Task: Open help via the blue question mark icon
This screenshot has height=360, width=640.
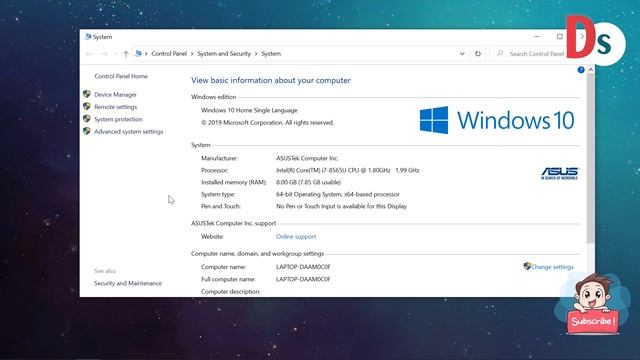Action: (581, 70)
